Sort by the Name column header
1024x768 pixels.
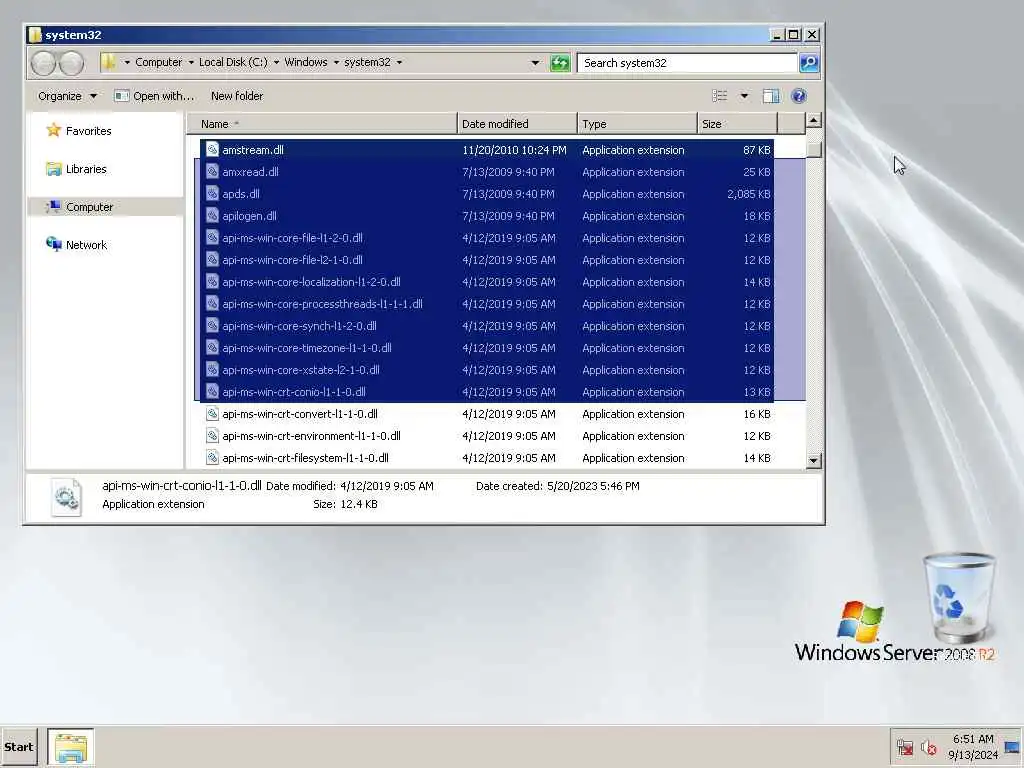[x=322, y=123]
